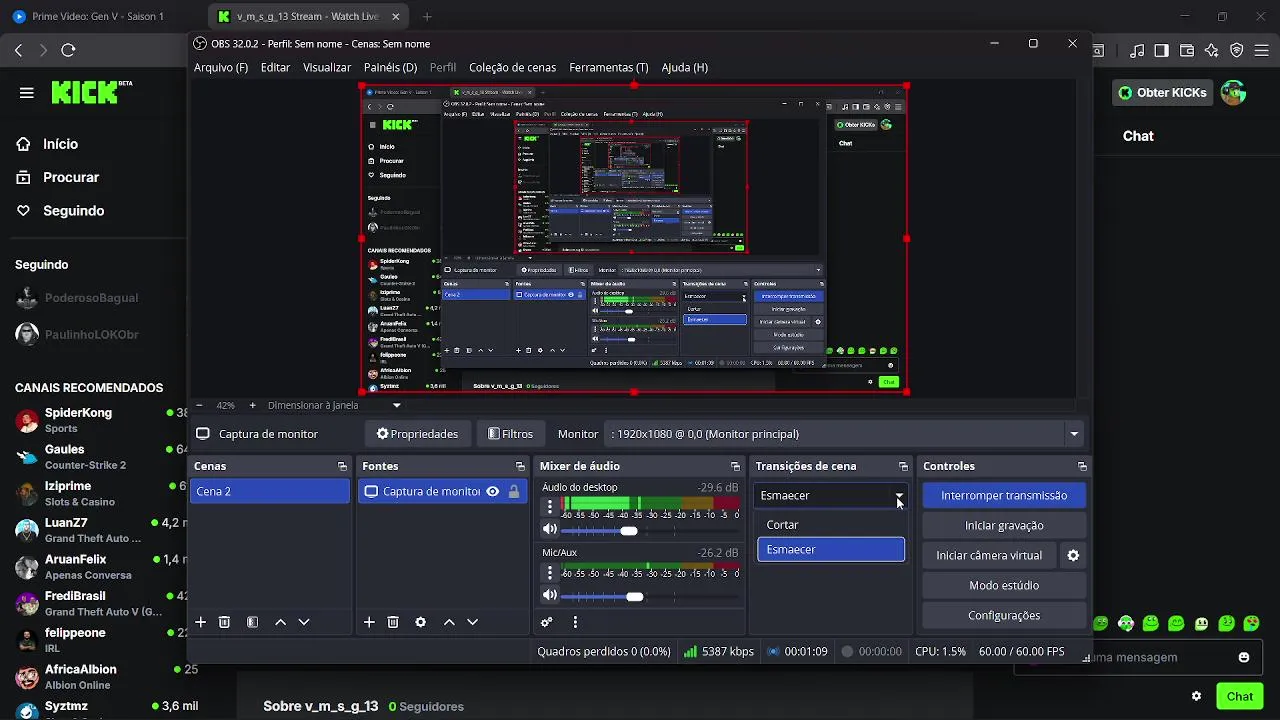Pop out the Transições de cena dock icon
The image size is (1280, 720).
[x=903, y=466]
